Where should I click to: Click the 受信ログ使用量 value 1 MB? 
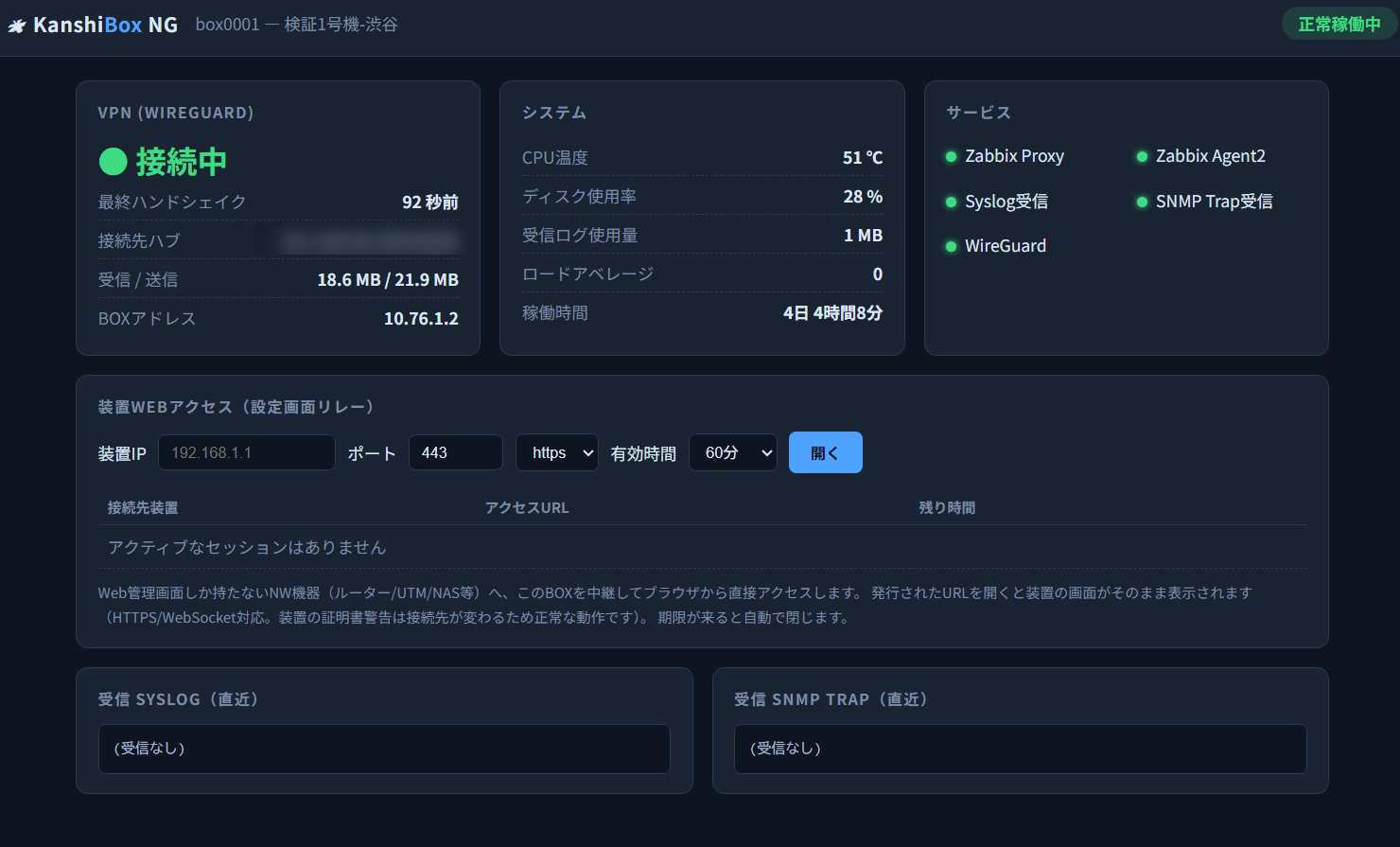[863, 236]
